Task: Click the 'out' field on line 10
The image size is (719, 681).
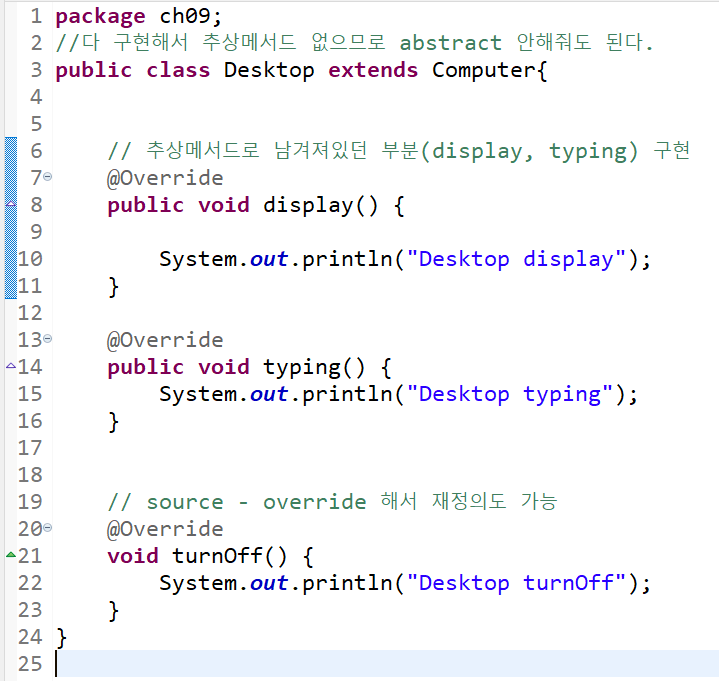Action: [x=269, y=260]
